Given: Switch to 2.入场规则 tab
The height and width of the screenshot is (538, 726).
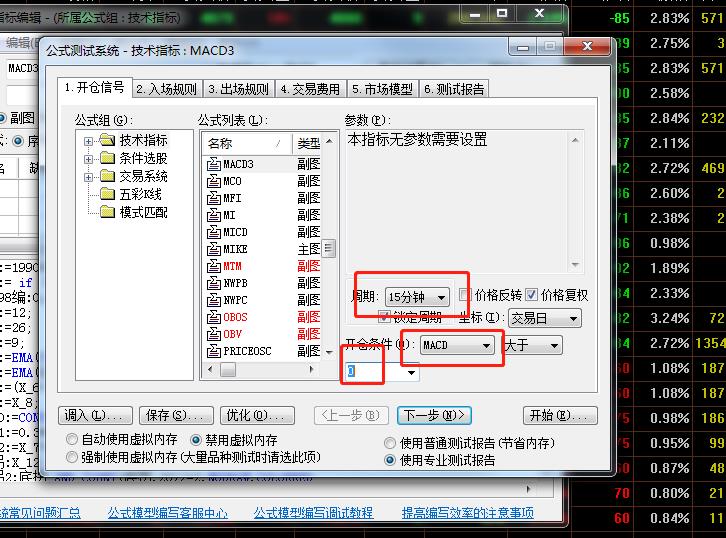Looking at the screenshot, I should pos(167,89).
